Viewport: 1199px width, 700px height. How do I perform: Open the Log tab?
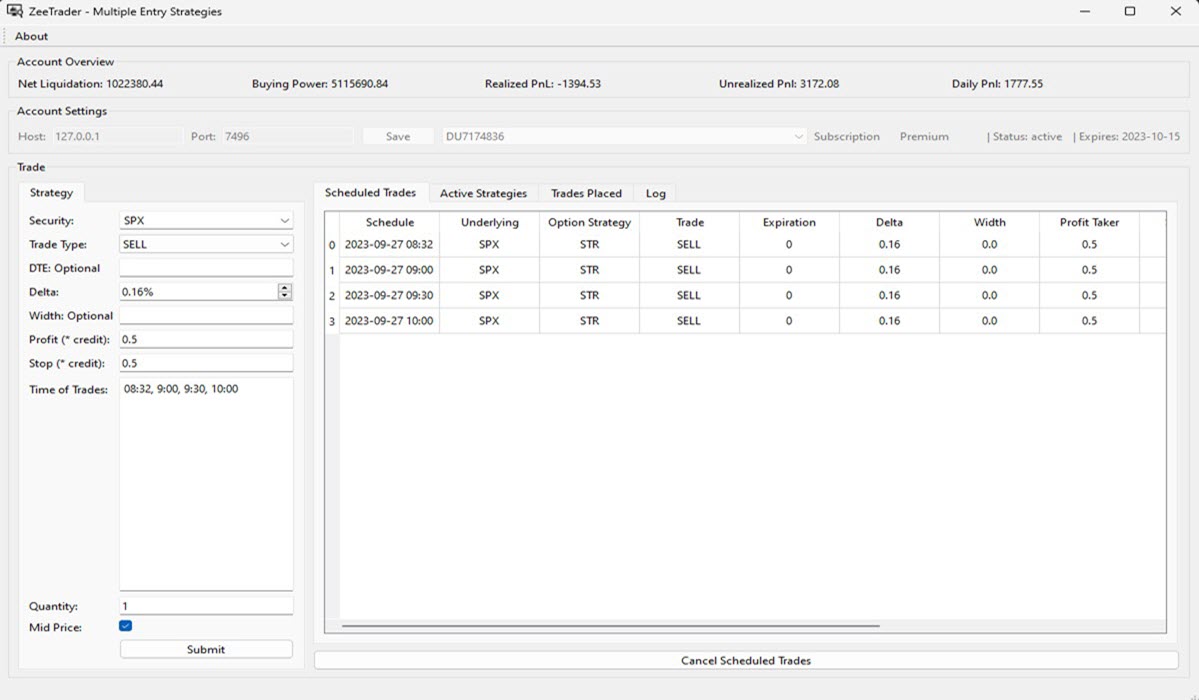tap(655, 193)
